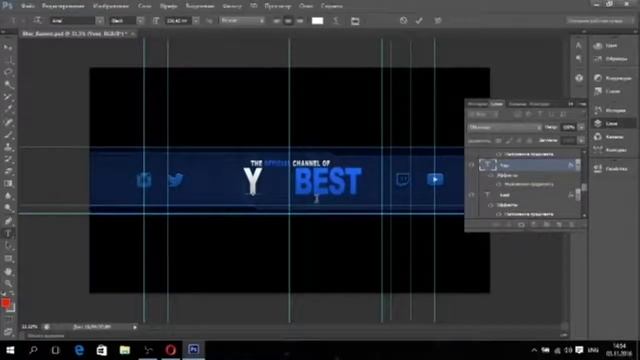The image size is (640, 360).
Task: Cancel the current text edits
Action: click(x=403, y=20)
